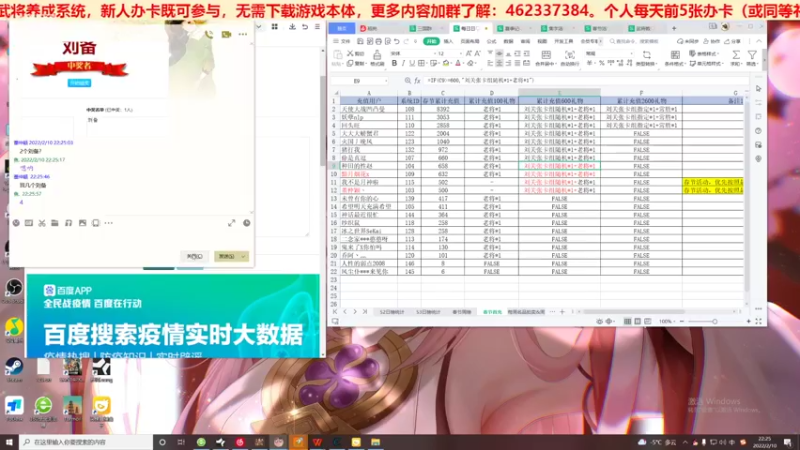800x450 pixels.
Task: Insert picture via chat toolbar image icon
Action: tap(82, 223)
